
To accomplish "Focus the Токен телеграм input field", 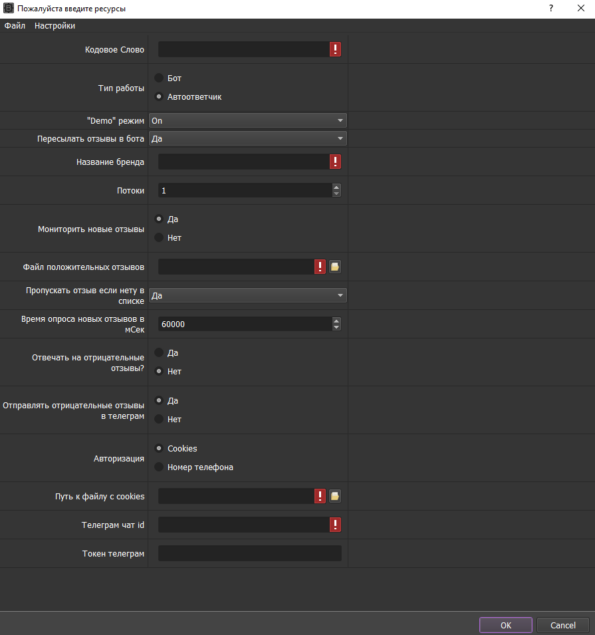I will pos(250,553).
